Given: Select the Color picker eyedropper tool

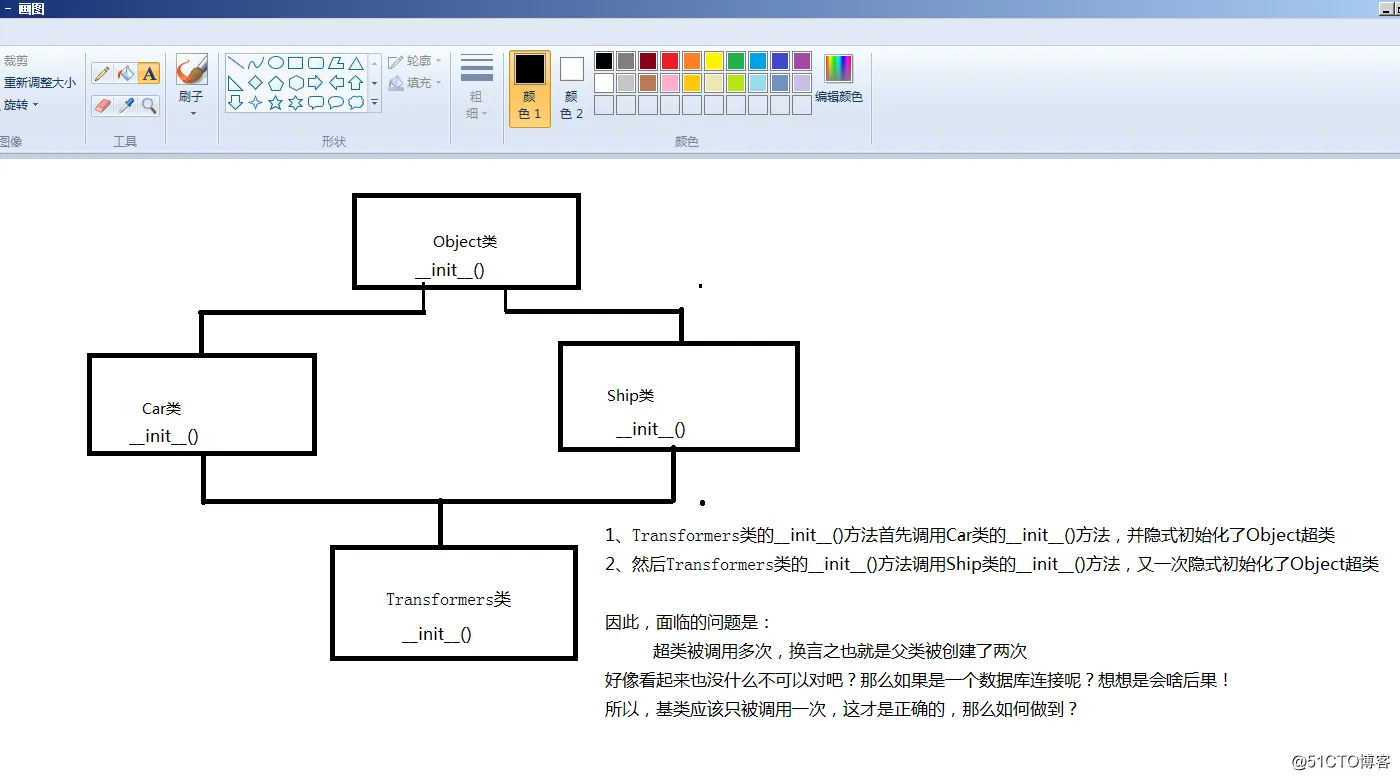Looking at the screenshot, I should pos(126,105).
